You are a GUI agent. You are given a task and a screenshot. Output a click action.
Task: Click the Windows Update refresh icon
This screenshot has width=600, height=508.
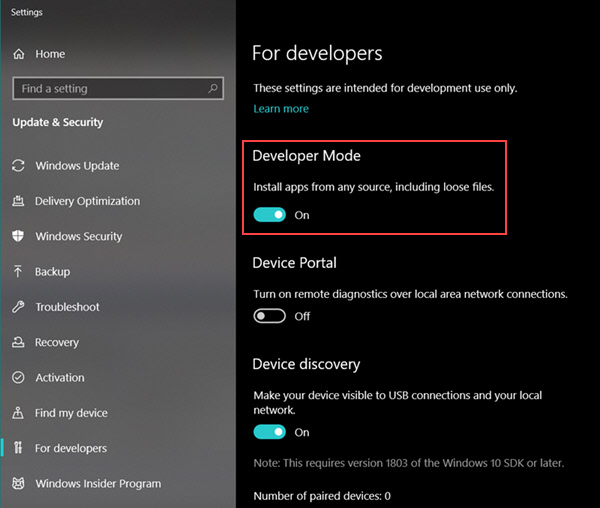click(18, 166)
